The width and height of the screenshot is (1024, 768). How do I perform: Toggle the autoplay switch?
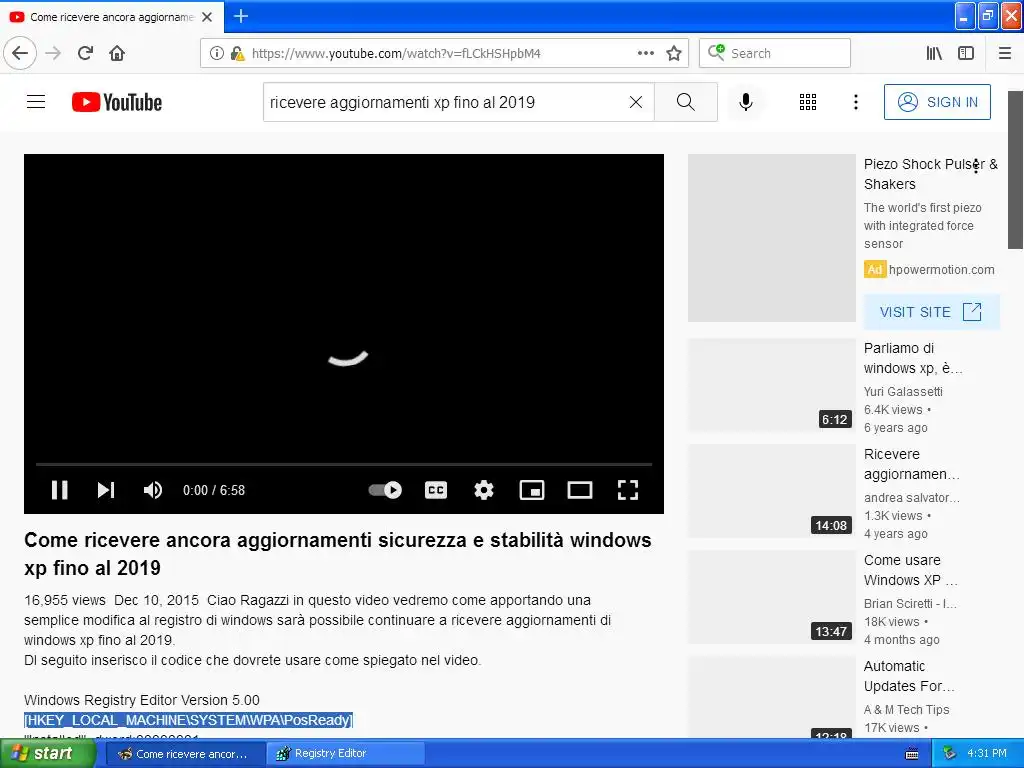pyautogui.click(x=385, y=490)
